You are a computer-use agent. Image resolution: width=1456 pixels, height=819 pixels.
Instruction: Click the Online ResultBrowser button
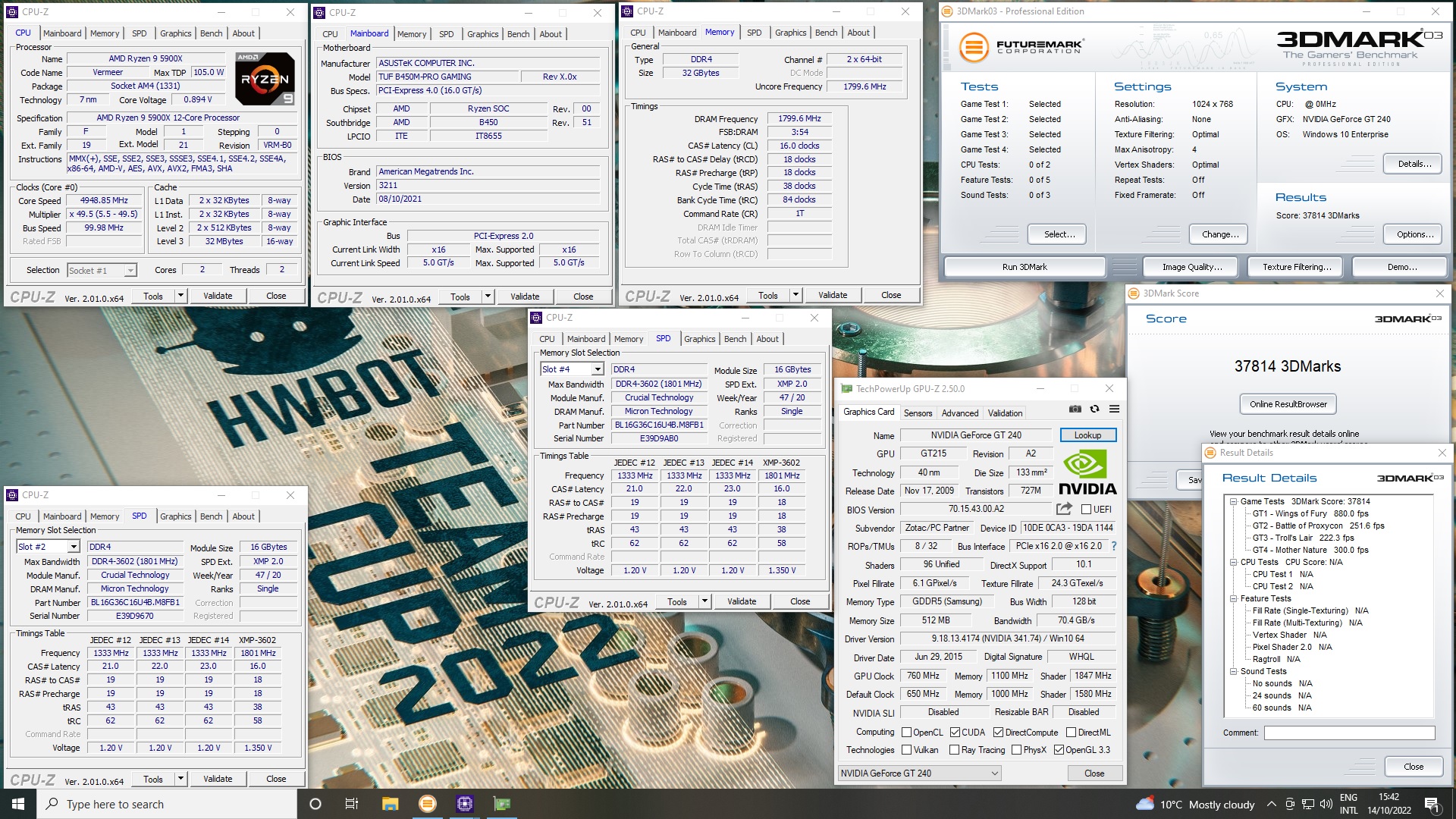click(x=1288, y=404)
